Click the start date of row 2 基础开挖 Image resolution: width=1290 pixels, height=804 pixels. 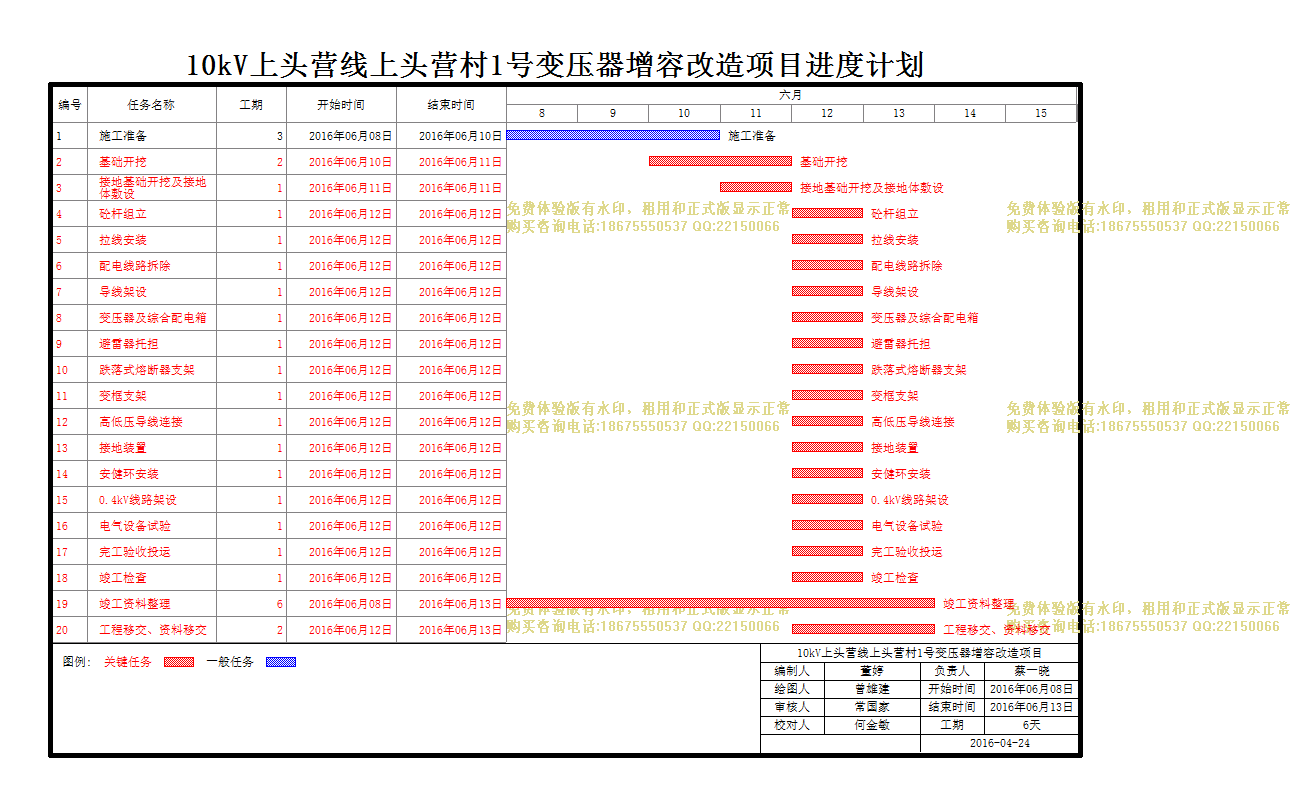350,162
